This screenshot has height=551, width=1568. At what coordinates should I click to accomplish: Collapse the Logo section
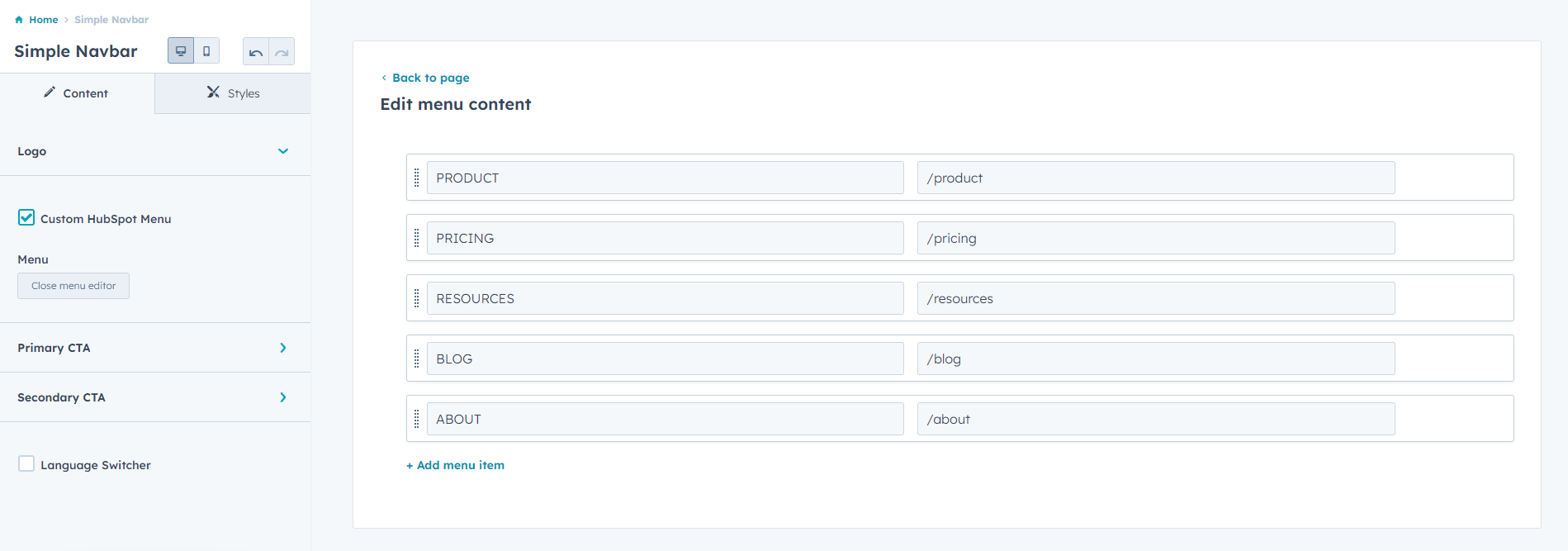coord(283,151)
